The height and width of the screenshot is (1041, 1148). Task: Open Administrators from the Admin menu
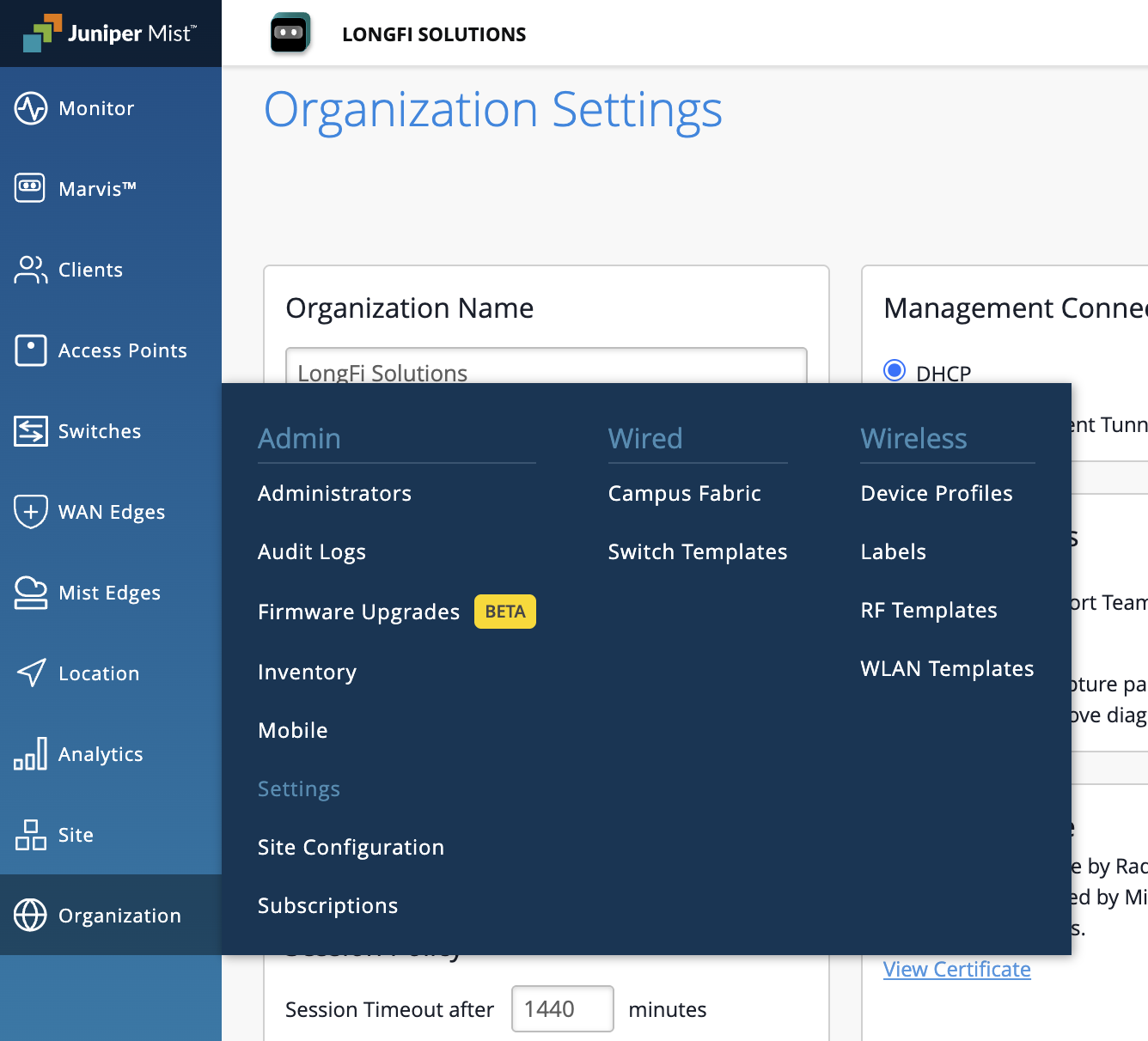334,494
